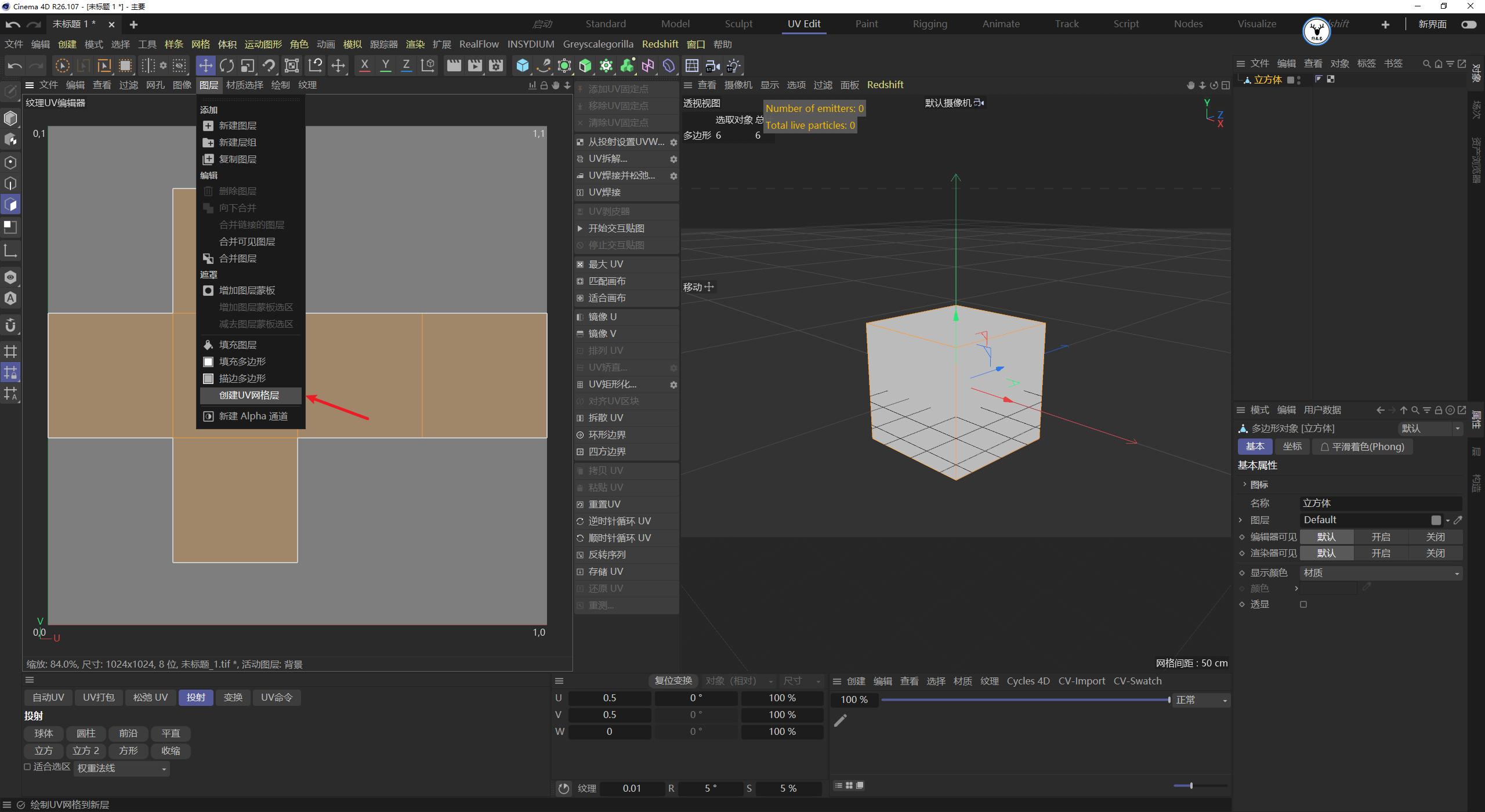This screenshot has height=812, width=1485.
Task: Open the 显示颜色 dropdown showing 材质
Action: (x=1381, y=572)
